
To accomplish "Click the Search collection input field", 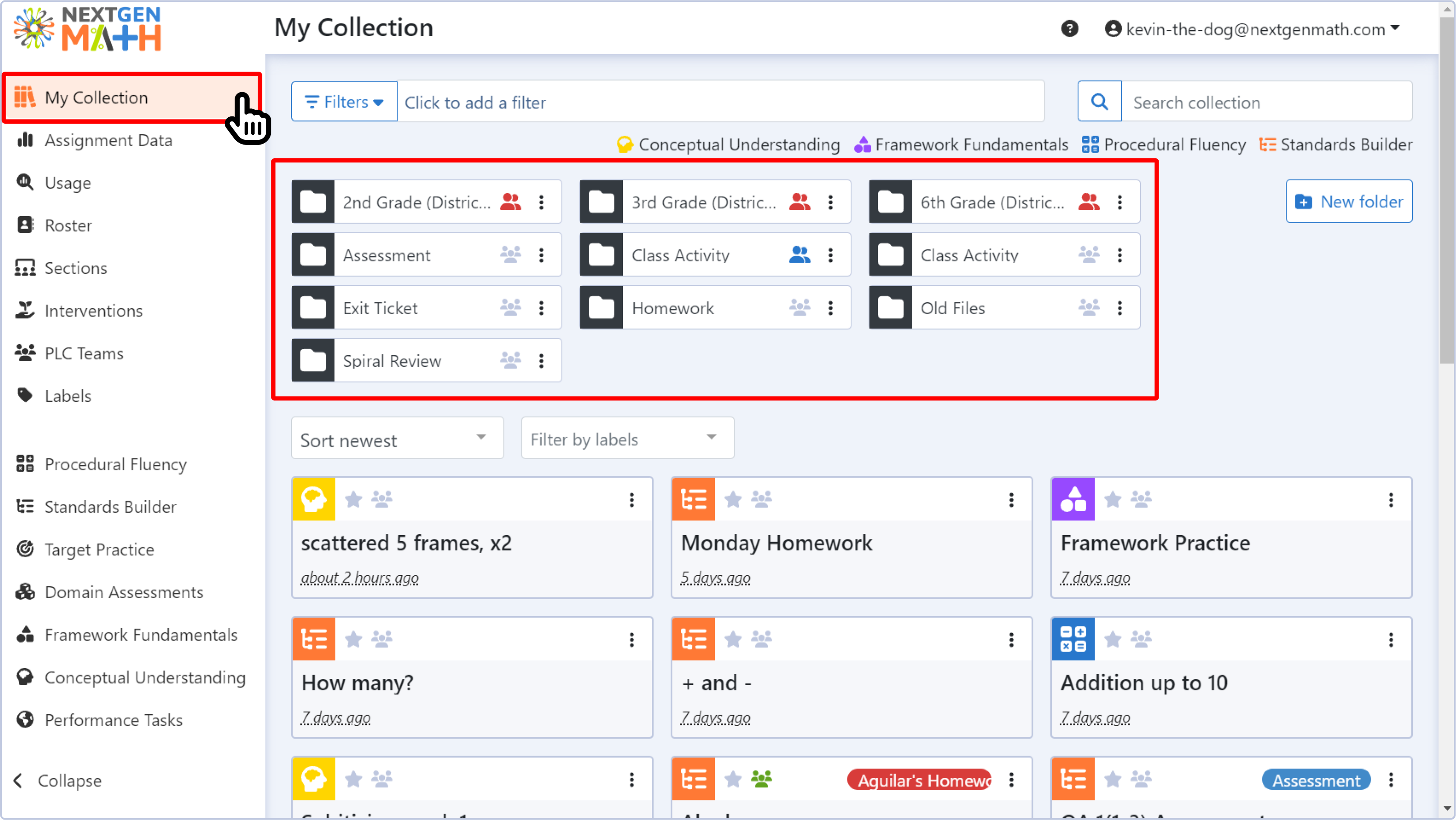I will pos(1267,102).
